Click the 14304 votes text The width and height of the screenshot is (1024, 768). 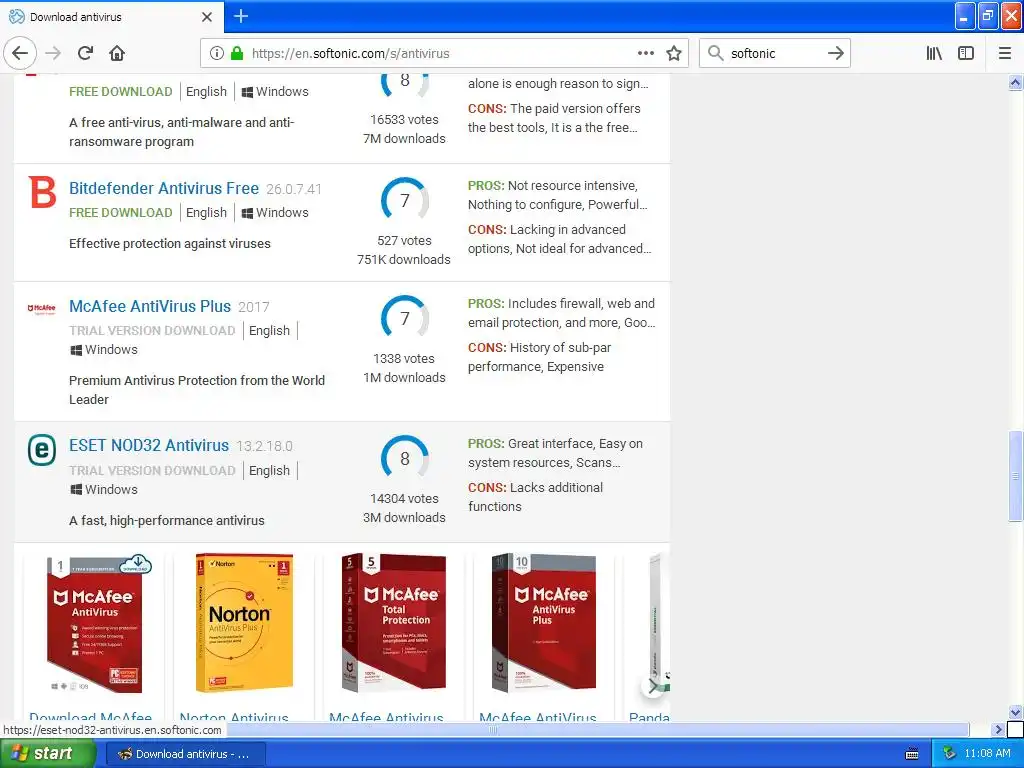[x=404, y=498]
